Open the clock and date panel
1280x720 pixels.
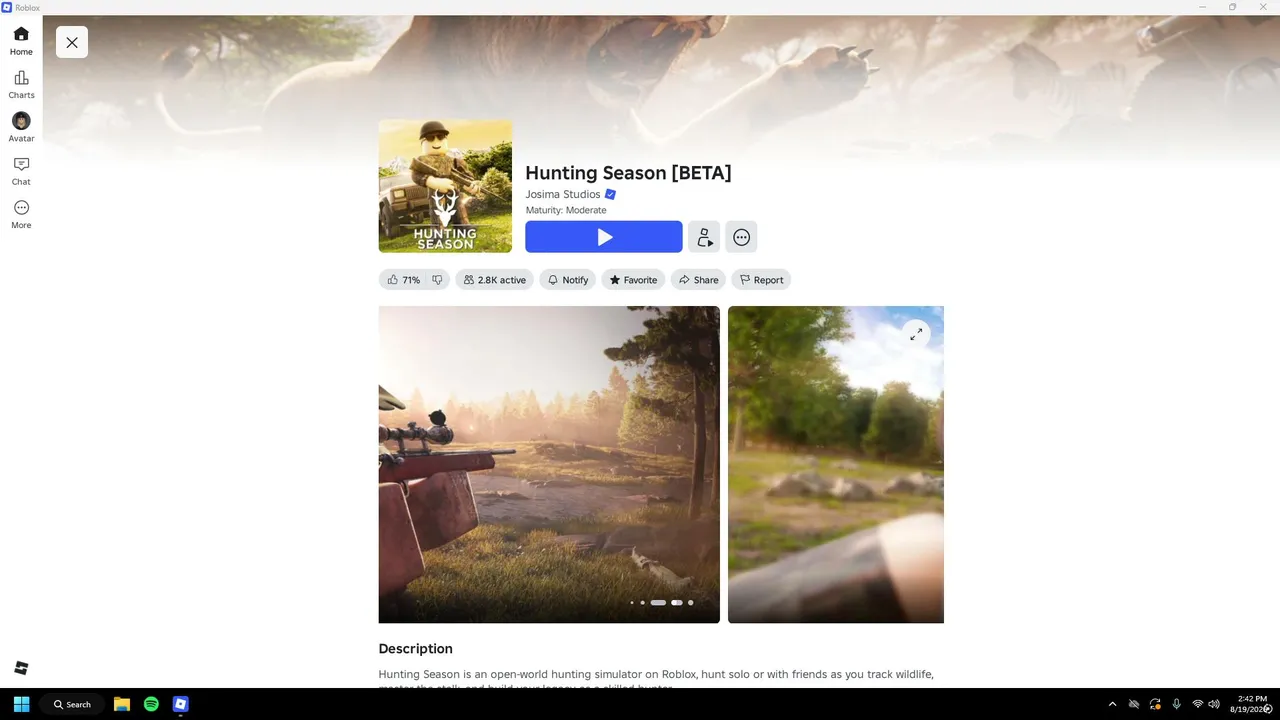tap(1252, 704)
